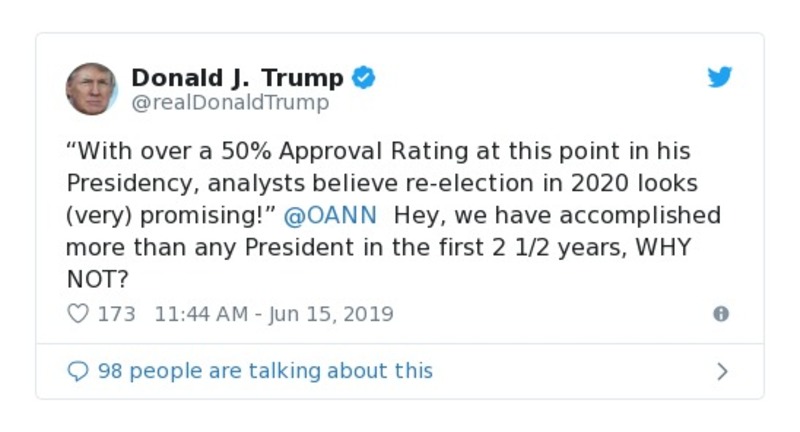800x432 pixels.
Task: Click the Donald J. Trump display name
Action: click(237, 78)
